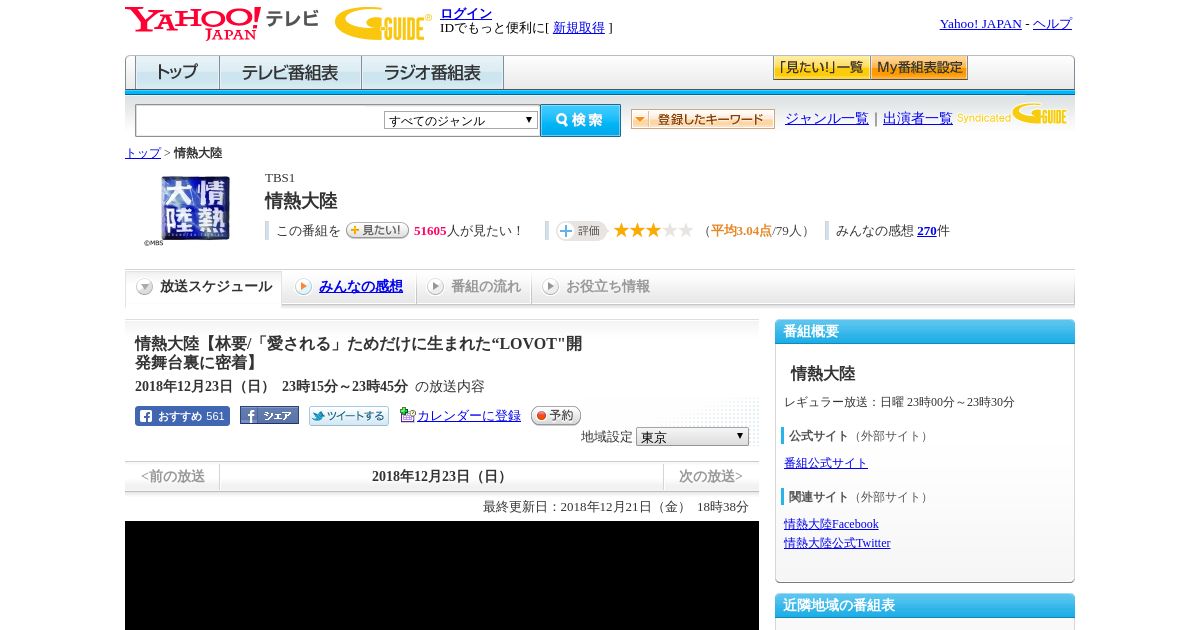Open the ラジオ番組表 navigation tab

coord(432,73)
